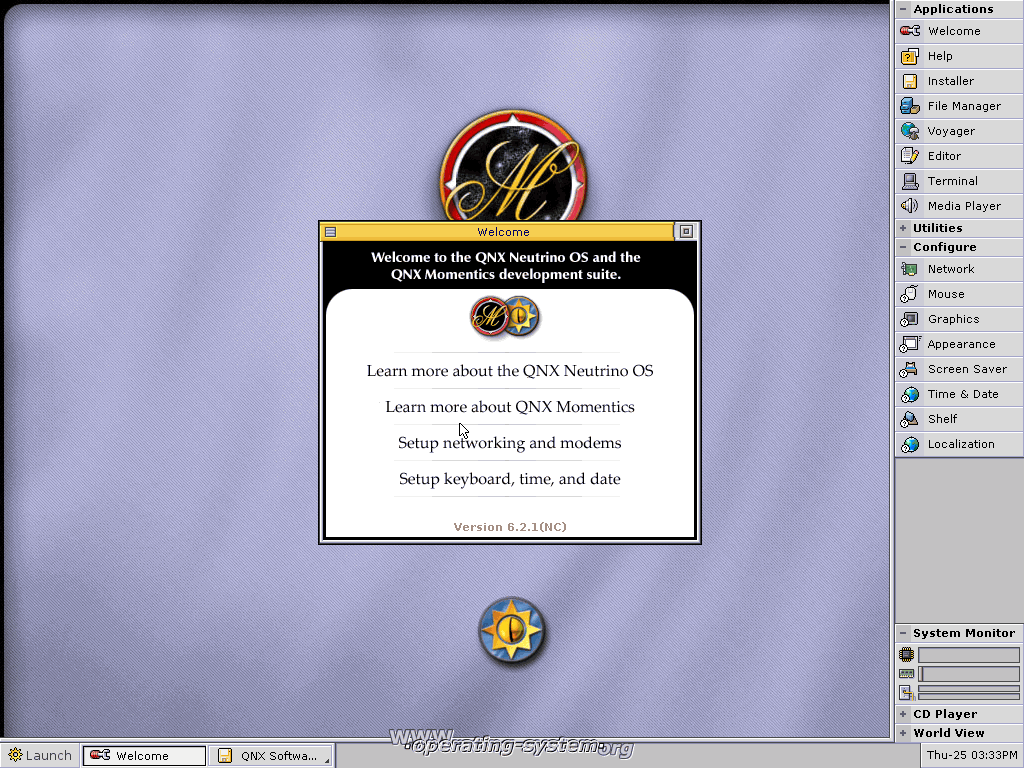Open the Help icon in Applications
Viewport: 1024px width, 768px height.
point(910,56)
